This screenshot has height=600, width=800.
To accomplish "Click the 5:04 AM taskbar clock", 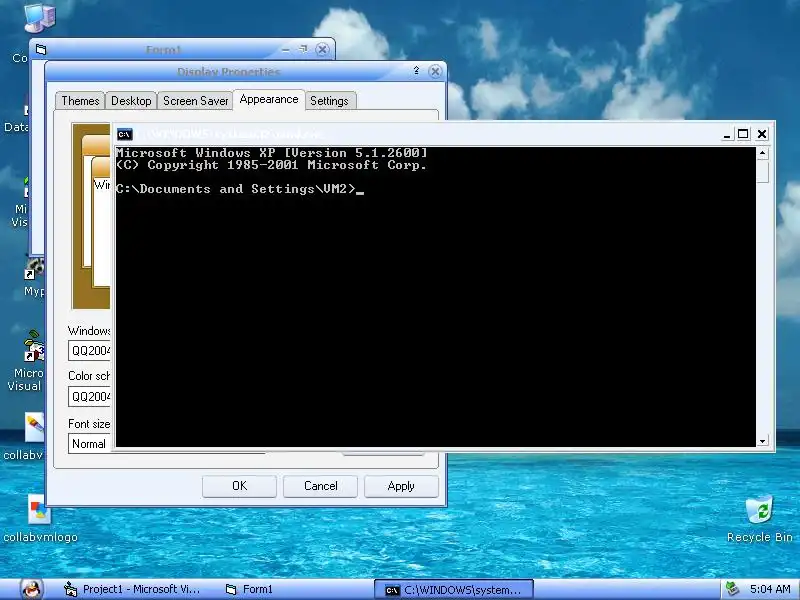I will tap(770, 589).
